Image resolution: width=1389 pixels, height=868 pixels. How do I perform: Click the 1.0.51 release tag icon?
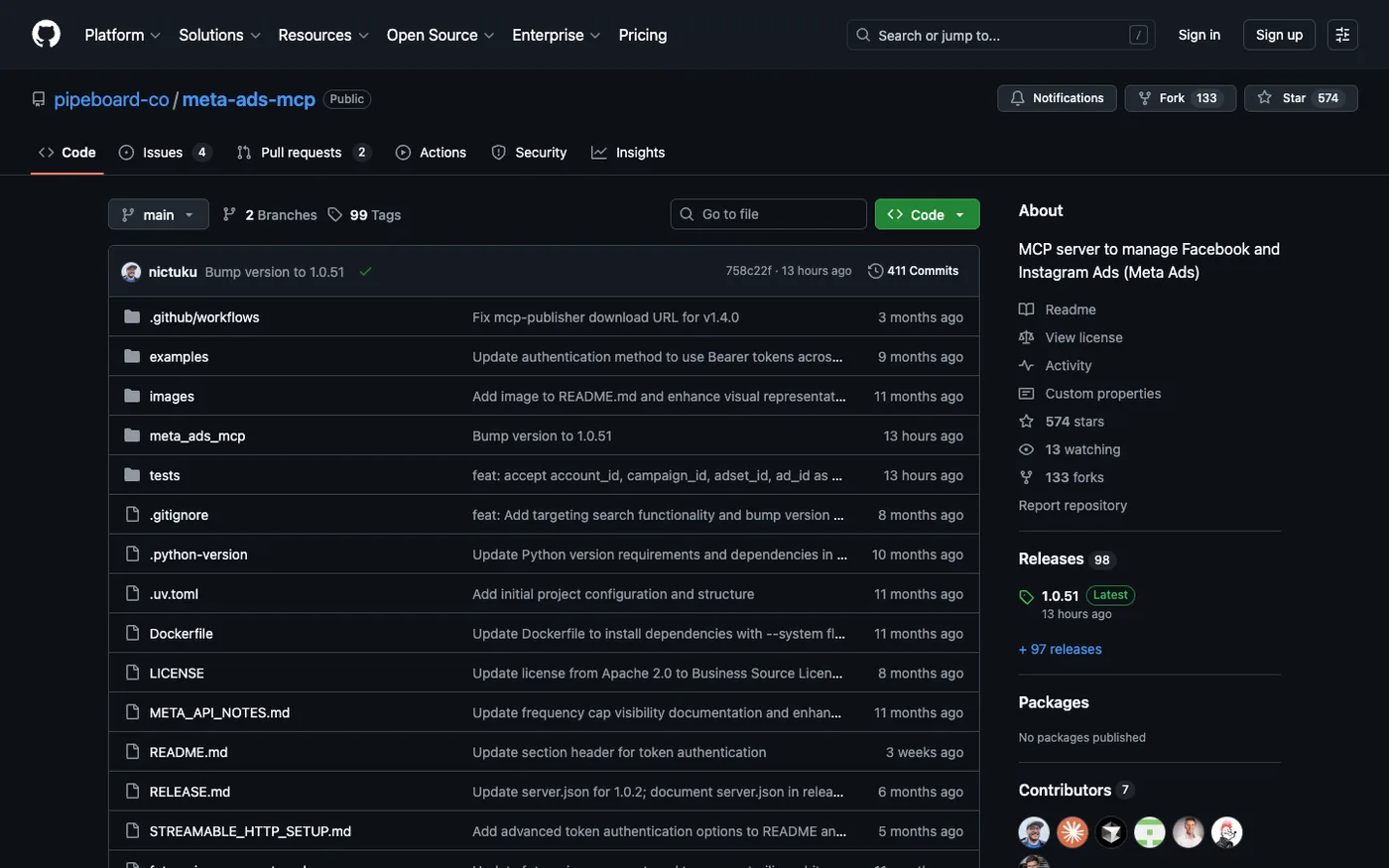1026,596
